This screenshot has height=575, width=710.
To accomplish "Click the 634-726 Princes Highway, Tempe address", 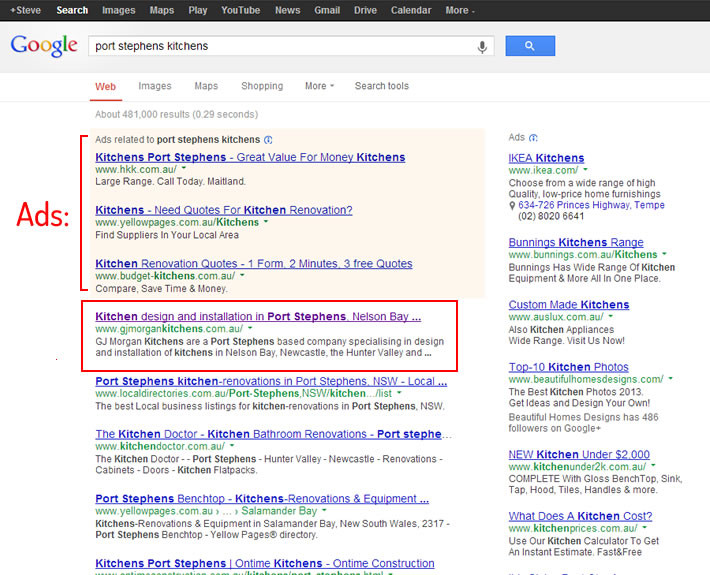I will click(591, 205).
